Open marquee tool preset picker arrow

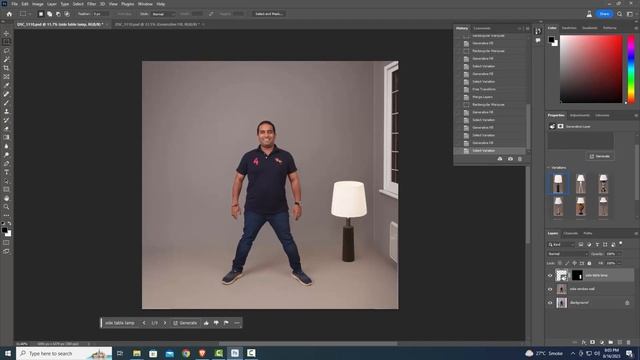coord(29,14)
